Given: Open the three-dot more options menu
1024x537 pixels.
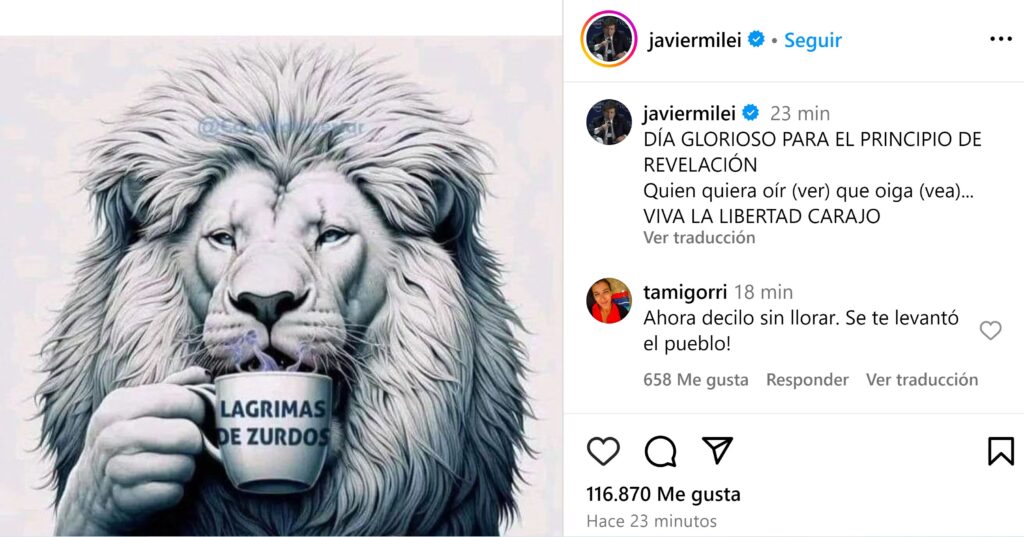Looking at the screenshot, I should point(1000,39).
